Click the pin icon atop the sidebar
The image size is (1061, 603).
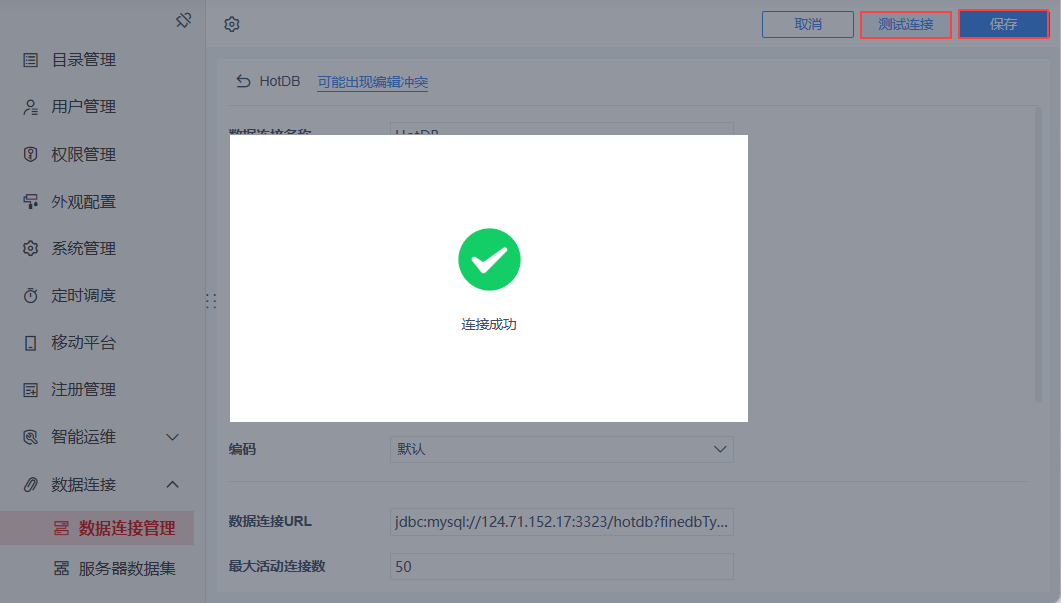click(x=183, y=20)
